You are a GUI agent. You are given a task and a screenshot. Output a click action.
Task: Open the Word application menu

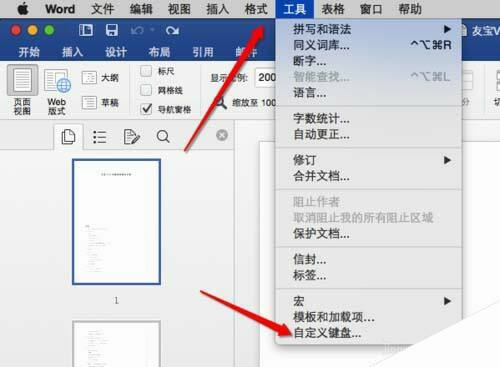click(60, 9)
